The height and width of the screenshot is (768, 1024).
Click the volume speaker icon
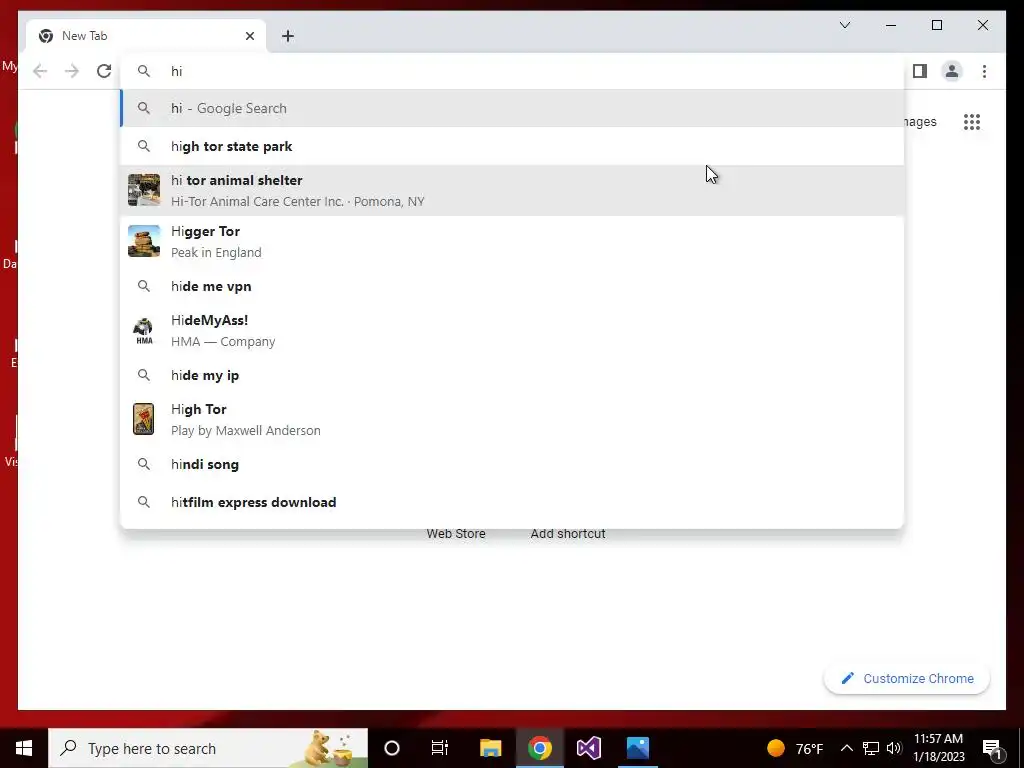pyautogui.click(x=894, y=748)
